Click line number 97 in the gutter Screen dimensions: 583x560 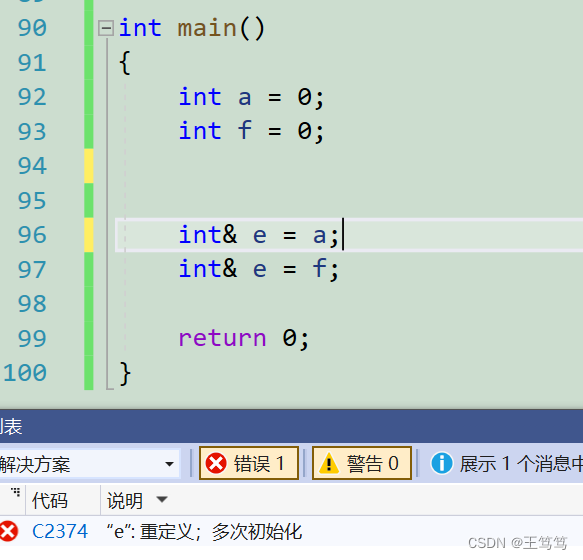pos(32,270)
